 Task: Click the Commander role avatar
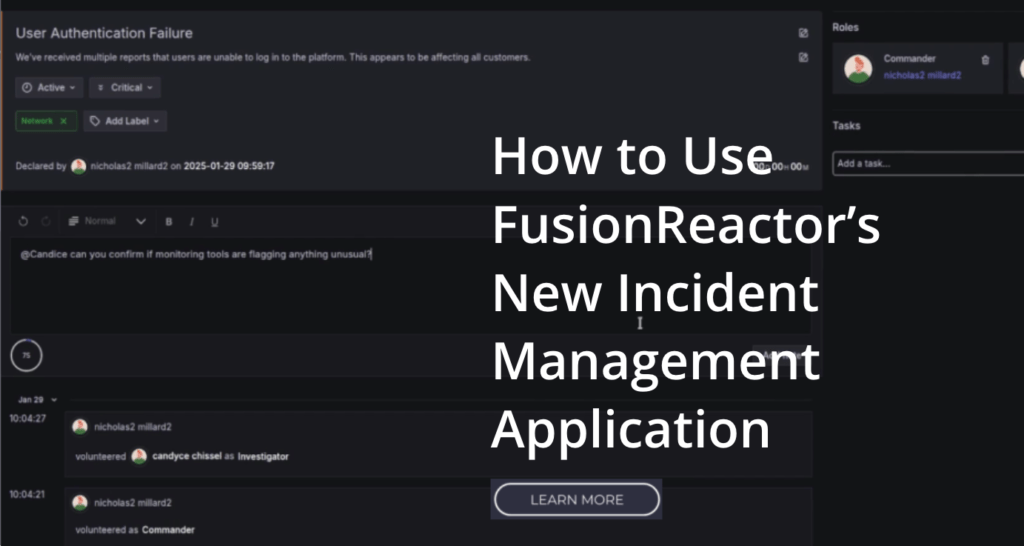coord(858,68)
